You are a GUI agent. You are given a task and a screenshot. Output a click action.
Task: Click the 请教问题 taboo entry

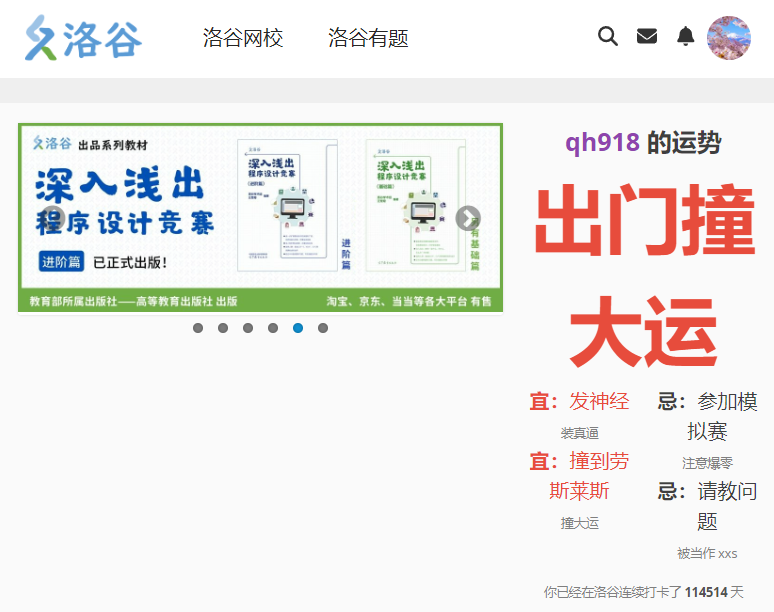click(707, 506)
